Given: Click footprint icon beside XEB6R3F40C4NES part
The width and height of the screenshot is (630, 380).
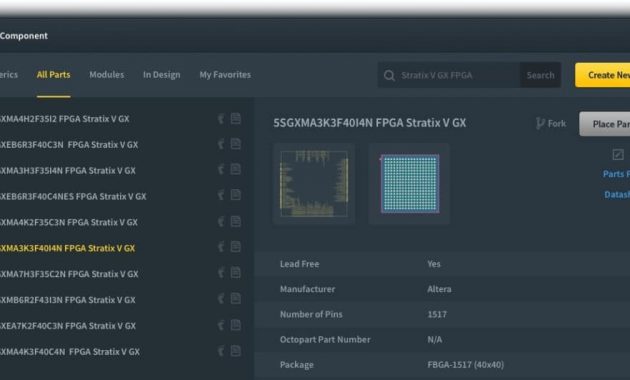Looking at the screenshot, I should (x=221, y=196).
